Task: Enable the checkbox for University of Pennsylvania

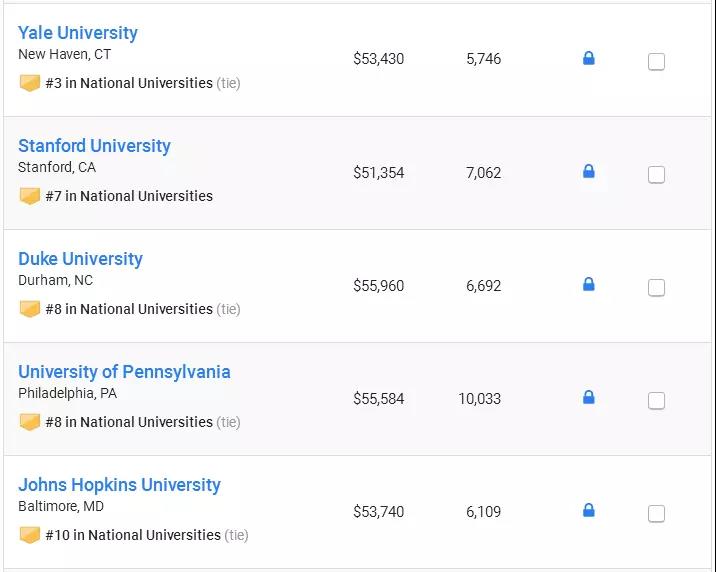Action: [656, 401]
